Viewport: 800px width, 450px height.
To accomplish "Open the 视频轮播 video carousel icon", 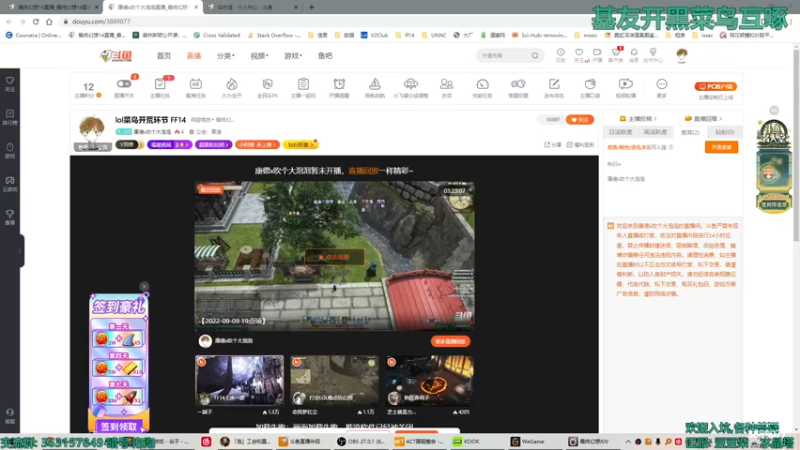I will (x=626, y=87).
